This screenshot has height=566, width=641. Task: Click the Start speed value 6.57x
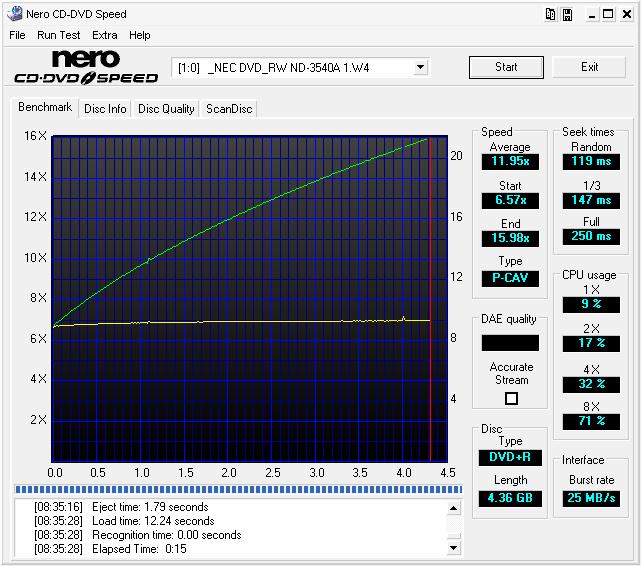(510, 200)
